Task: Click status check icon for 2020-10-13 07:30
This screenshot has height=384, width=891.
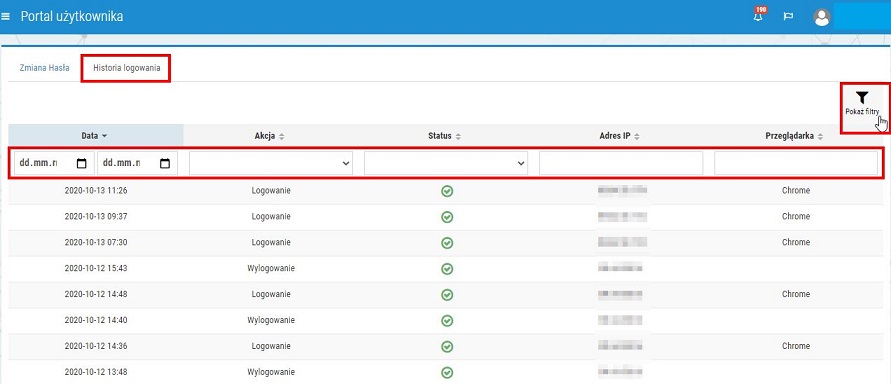Action: (447, 243)
